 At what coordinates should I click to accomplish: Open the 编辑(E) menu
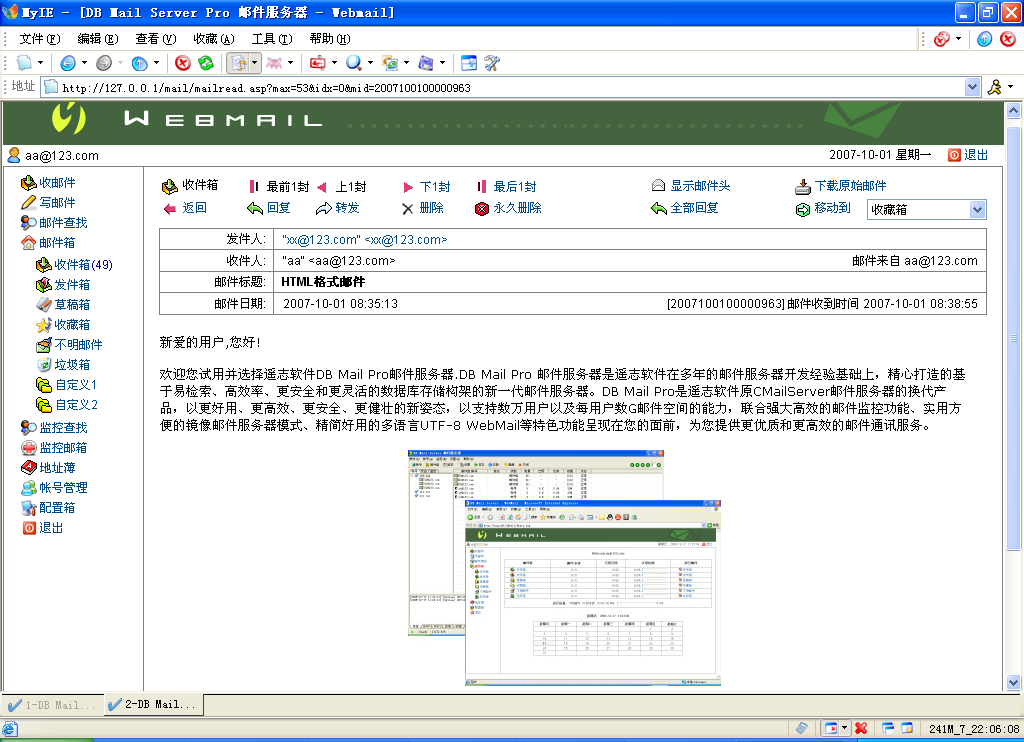coord(98,39)
